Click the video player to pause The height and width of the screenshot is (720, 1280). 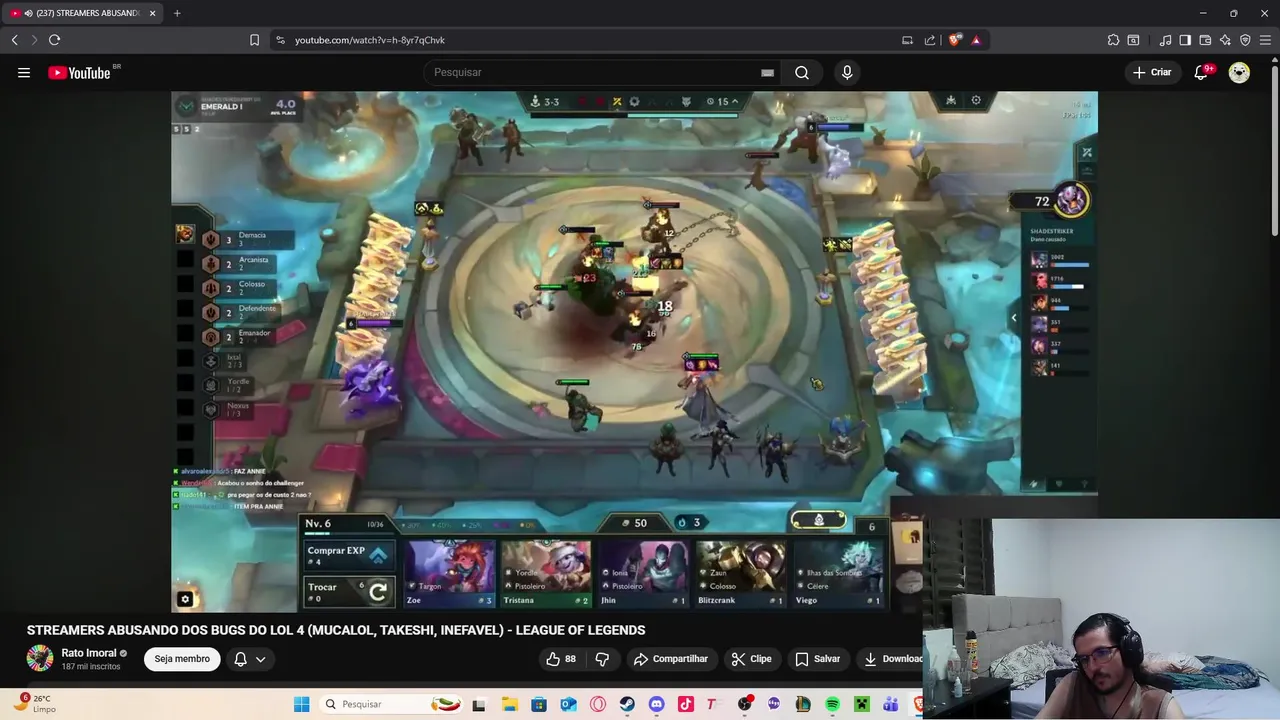point(634,350)
